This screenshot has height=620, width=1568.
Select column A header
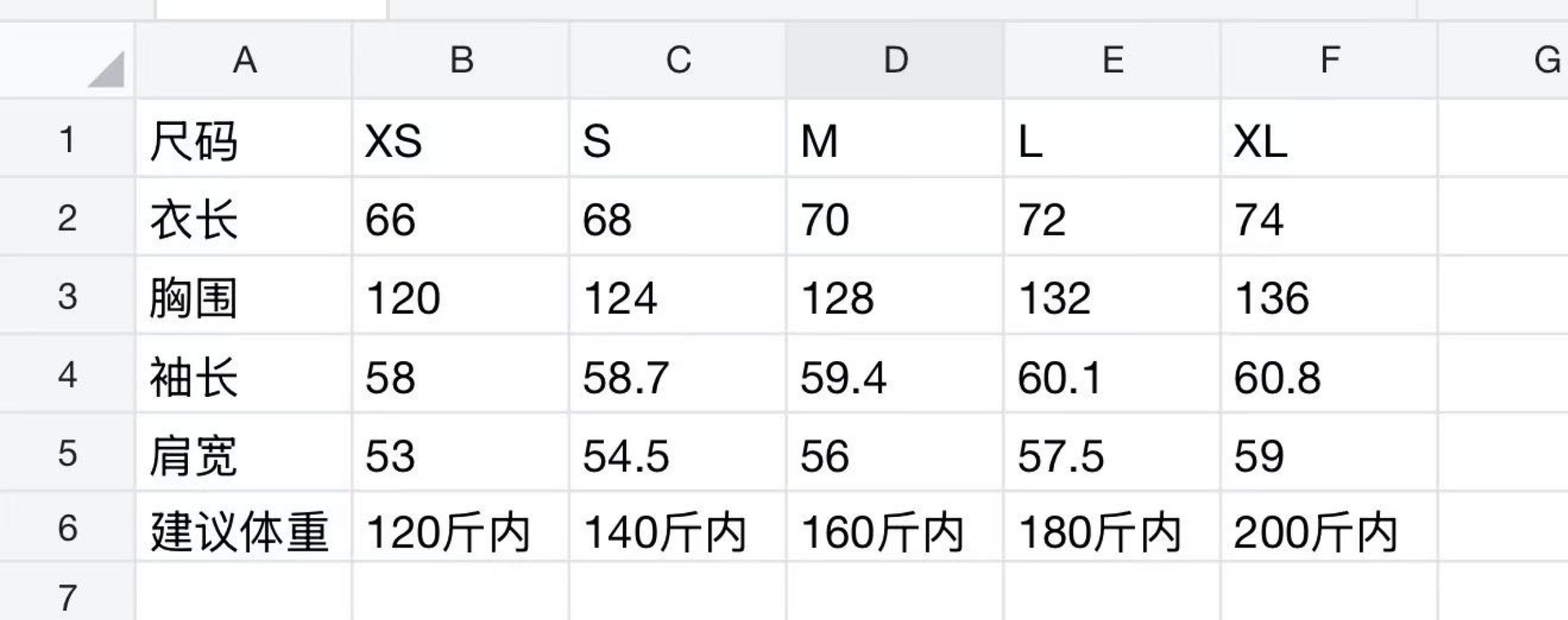[243, 60]
